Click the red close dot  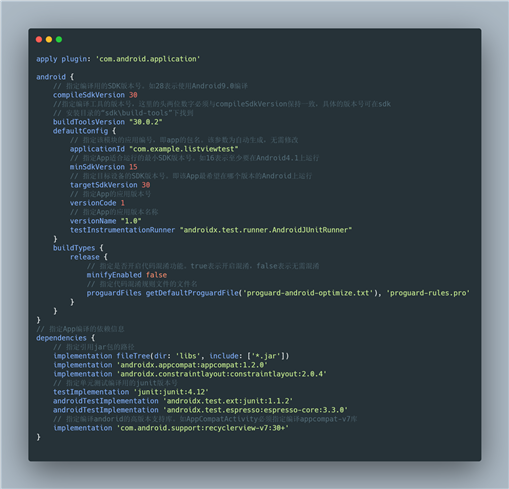coord(39,39)
